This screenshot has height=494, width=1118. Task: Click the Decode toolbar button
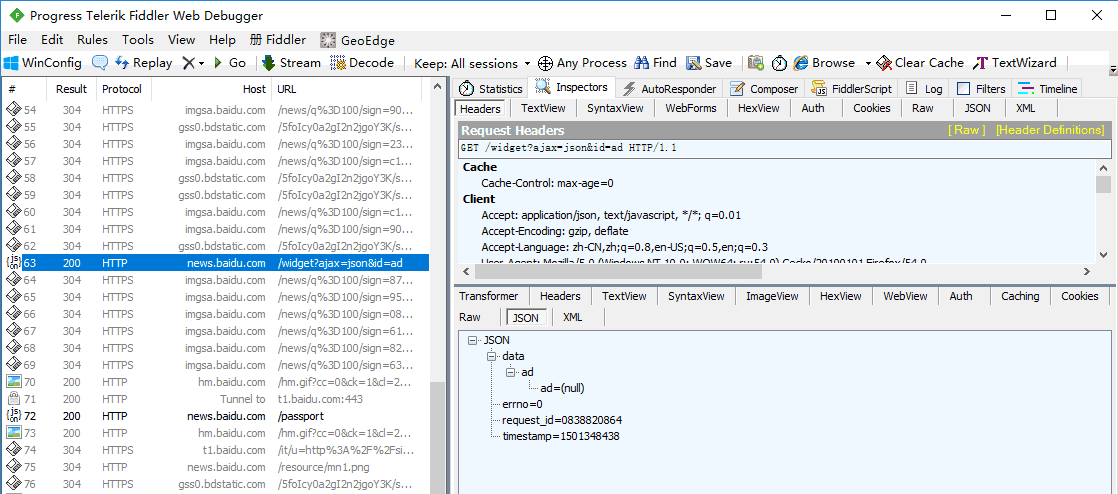click(x=362, y=63)
